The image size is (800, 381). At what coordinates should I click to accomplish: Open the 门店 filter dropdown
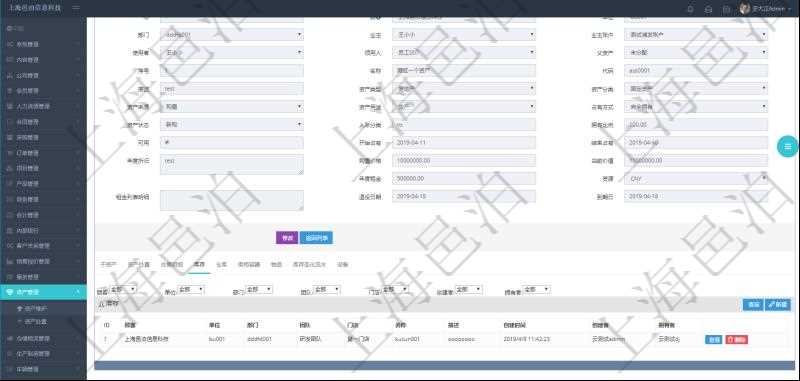395,289
